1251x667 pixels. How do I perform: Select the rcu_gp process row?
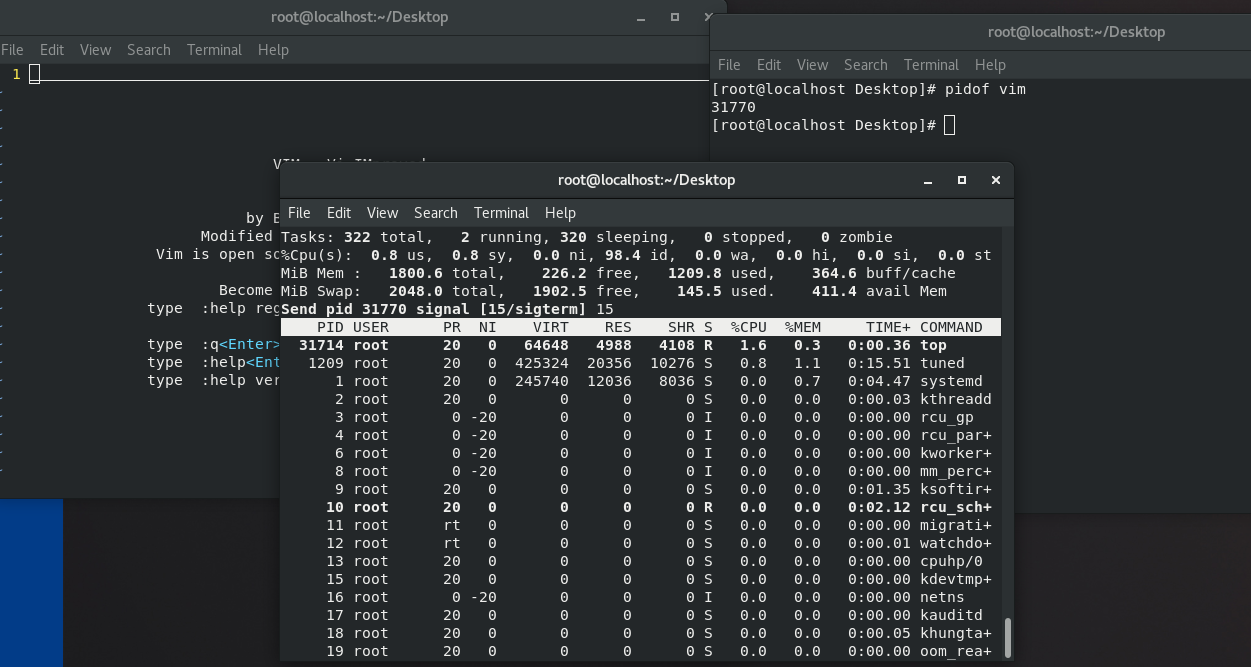(641, 417)
